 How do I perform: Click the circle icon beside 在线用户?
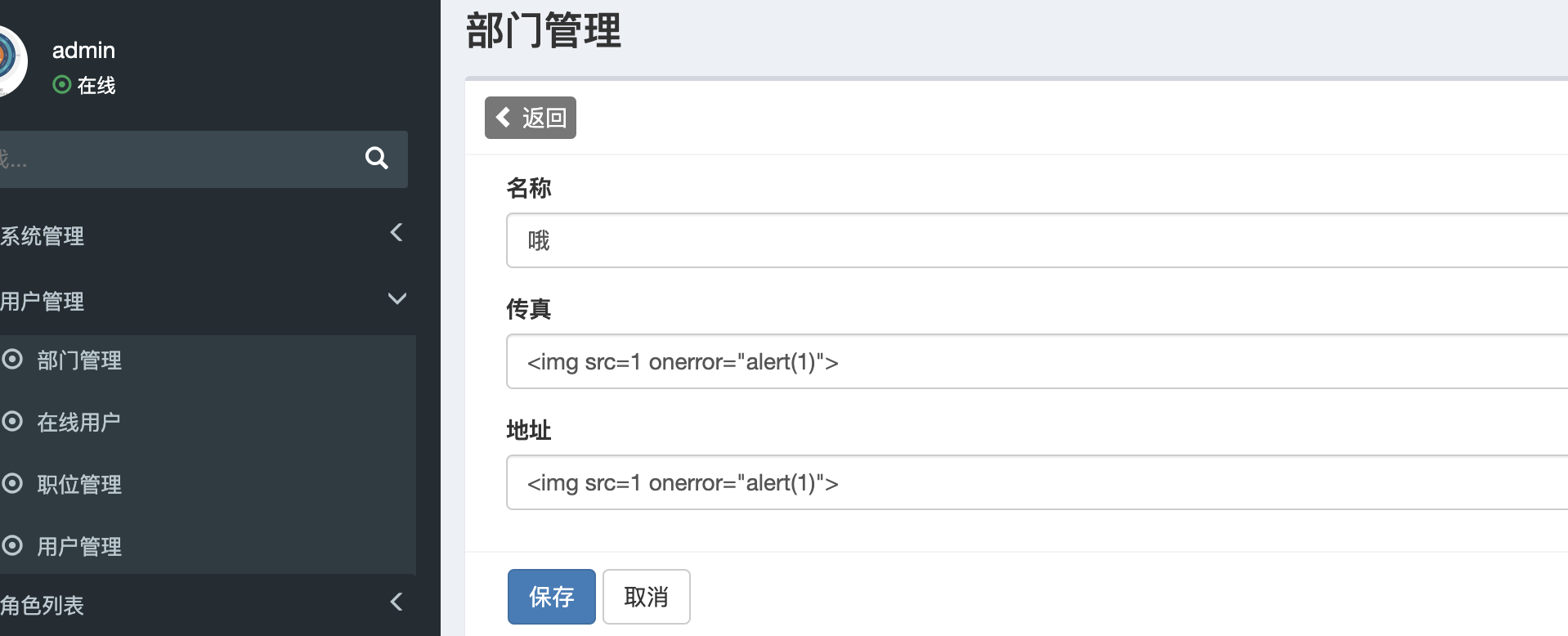point(12,421)
